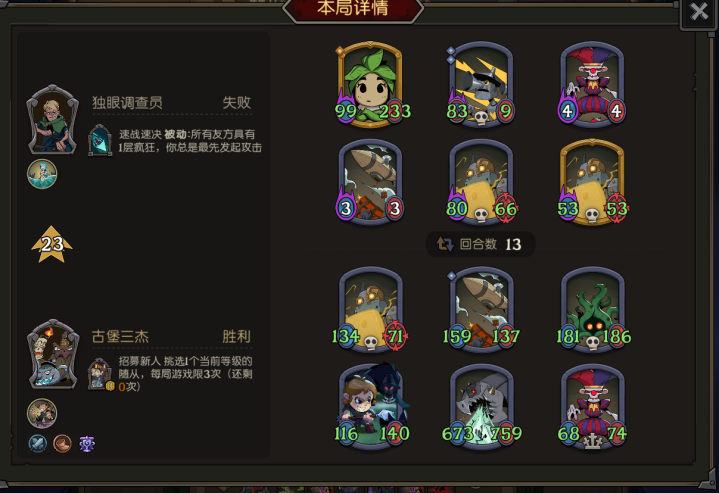Viewport: 719px width, 493px height.
Task: Click the blue sword buff icon
Action: (38, 443)
